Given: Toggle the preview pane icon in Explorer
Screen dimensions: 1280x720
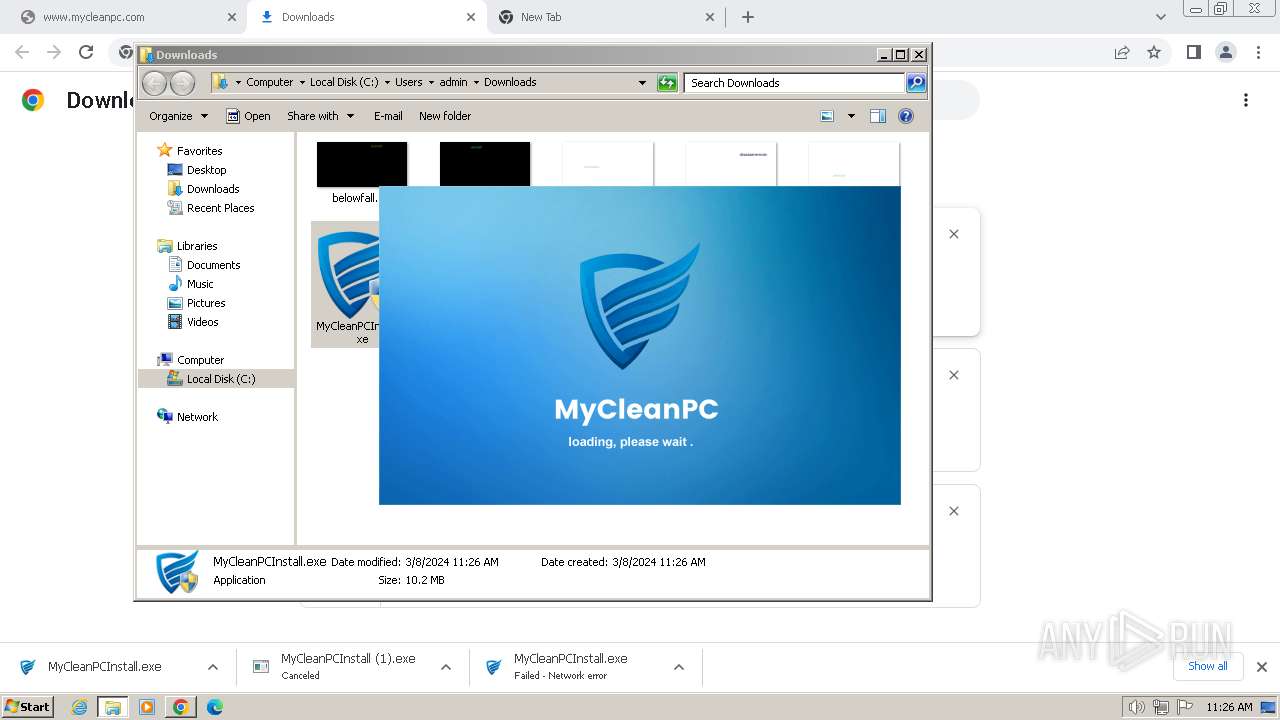Looking at the screenshot, I should point(877,116).
